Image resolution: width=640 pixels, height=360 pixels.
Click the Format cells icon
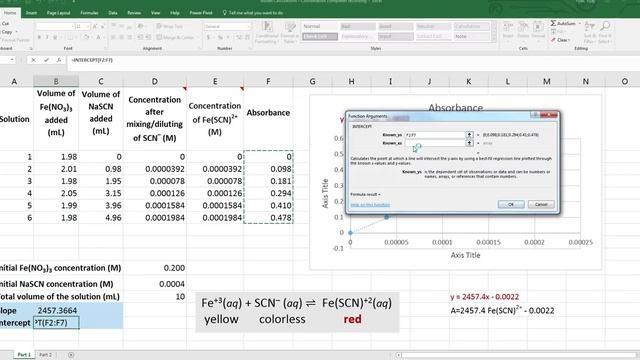[538, 28]
